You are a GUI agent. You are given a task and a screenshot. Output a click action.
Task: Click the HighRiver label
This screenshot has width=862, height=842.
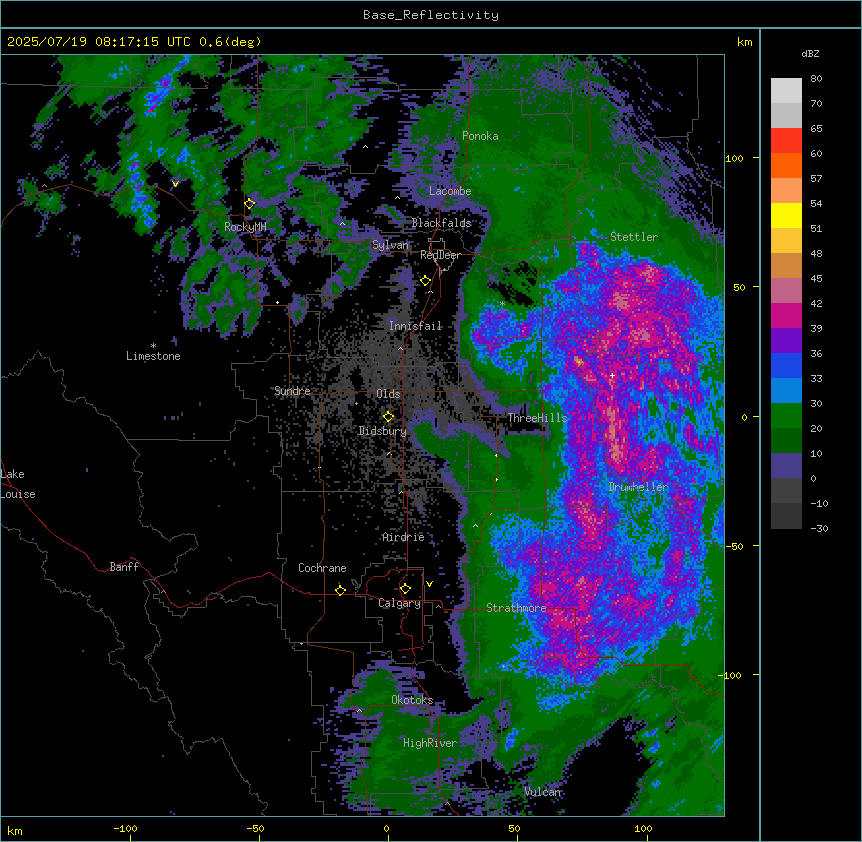(x=430, y=743)
